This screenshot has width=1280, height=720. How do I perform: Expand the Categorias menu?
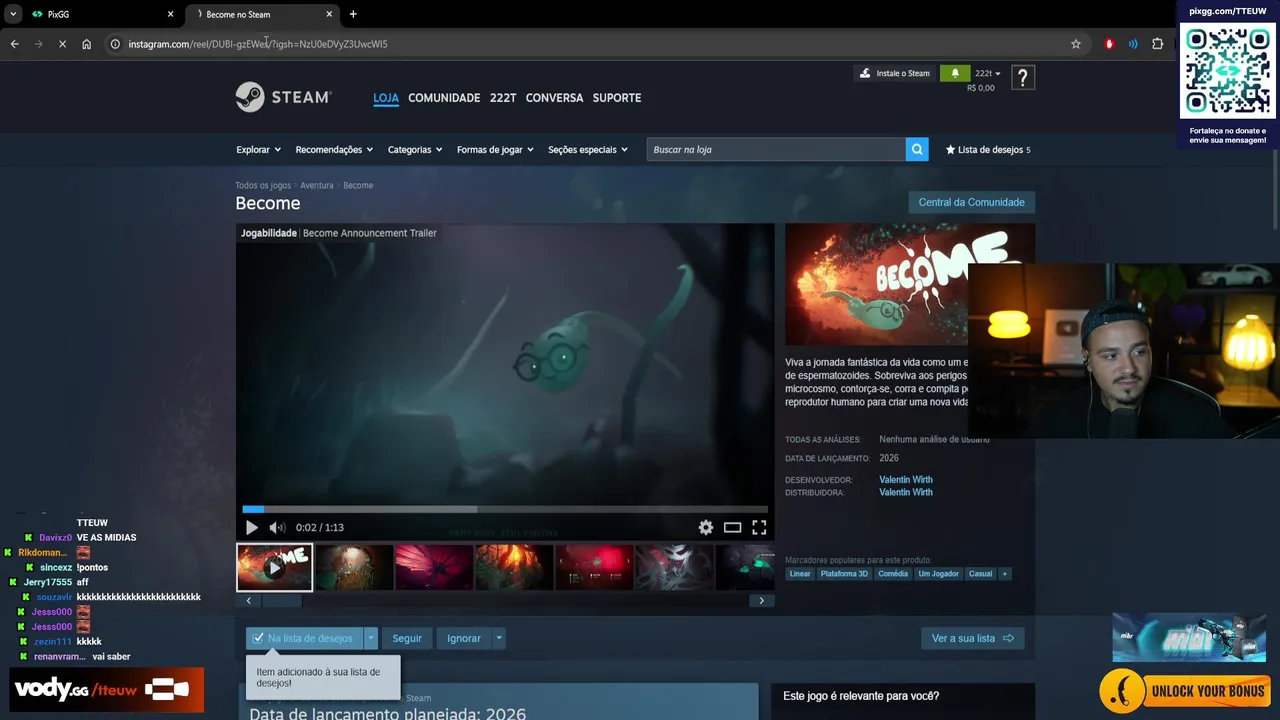[415, 150]
